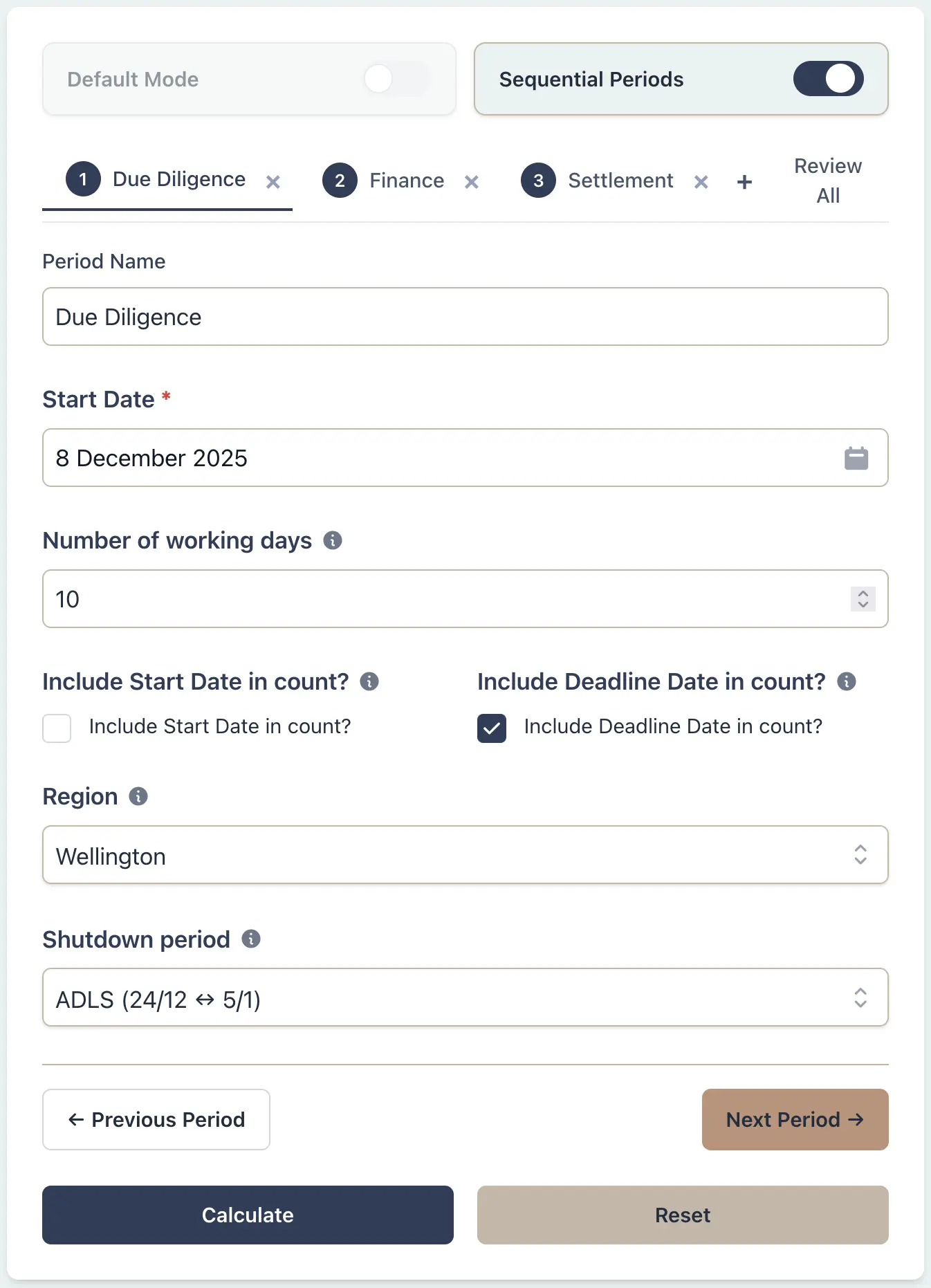Click the working days number stepper arrows
931x1288 pixels.
(863, 598)
